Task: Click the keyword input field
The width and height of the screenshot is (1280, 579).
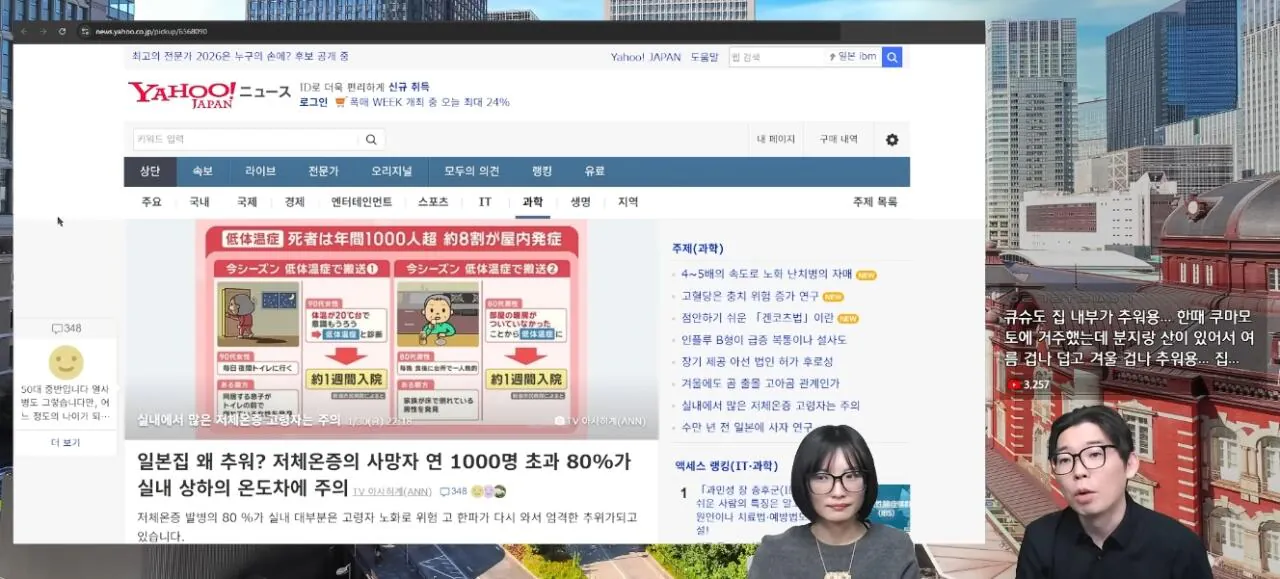Action: click(x=245, y=140)
